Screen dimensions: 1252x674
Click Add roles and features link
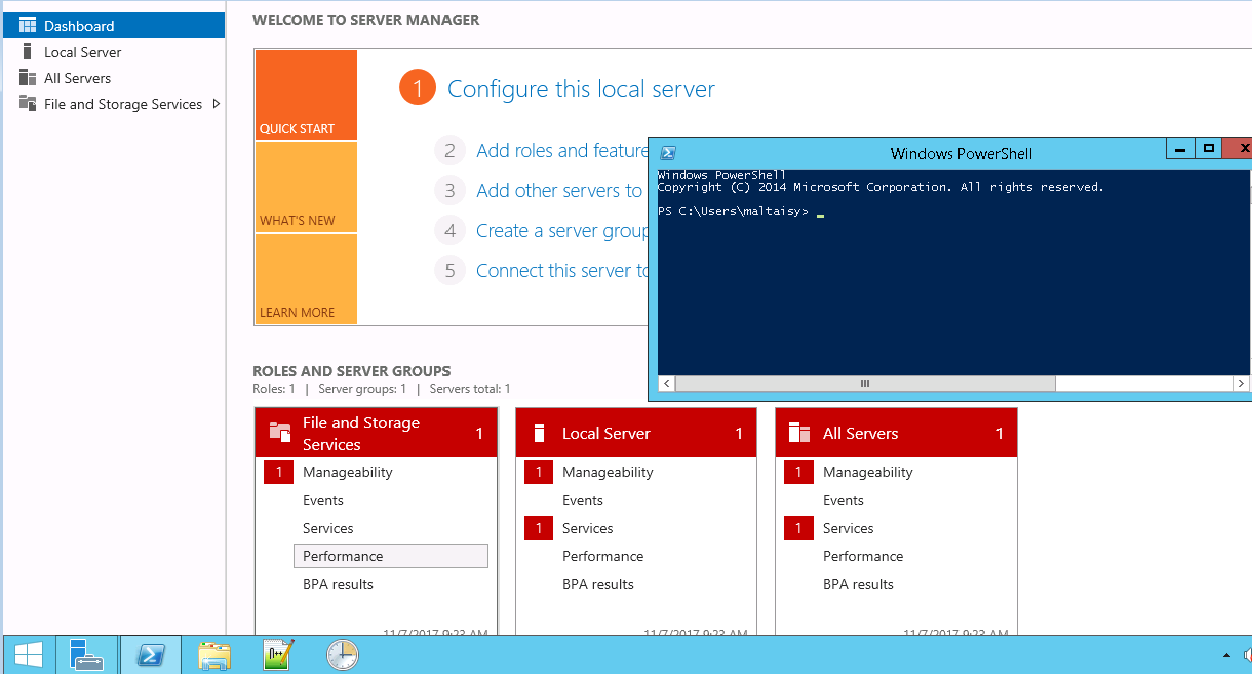(x=562, y=151)
